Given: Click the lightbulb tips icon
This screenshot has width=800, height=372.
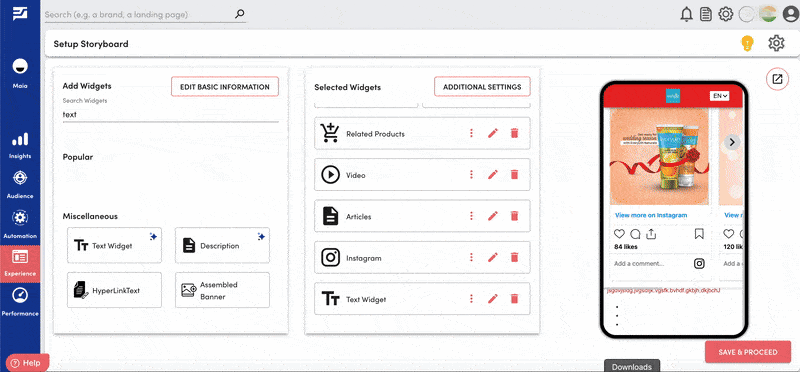Looking at the screenshot, I should (x=747, y=43).
